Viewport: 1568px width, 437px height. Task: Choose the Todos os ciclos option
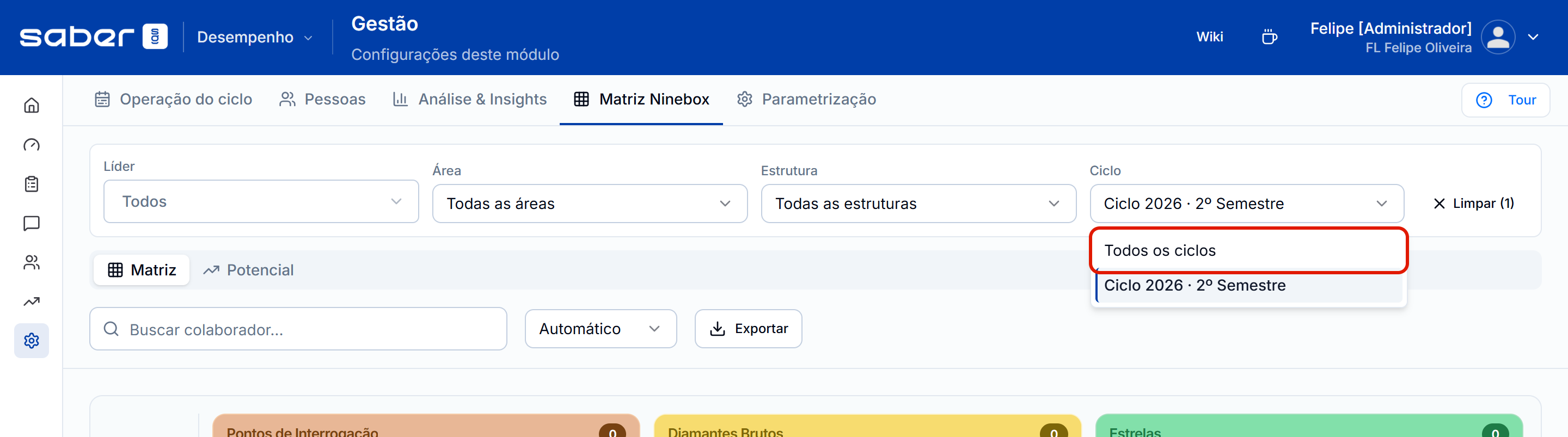point(1248,250)
